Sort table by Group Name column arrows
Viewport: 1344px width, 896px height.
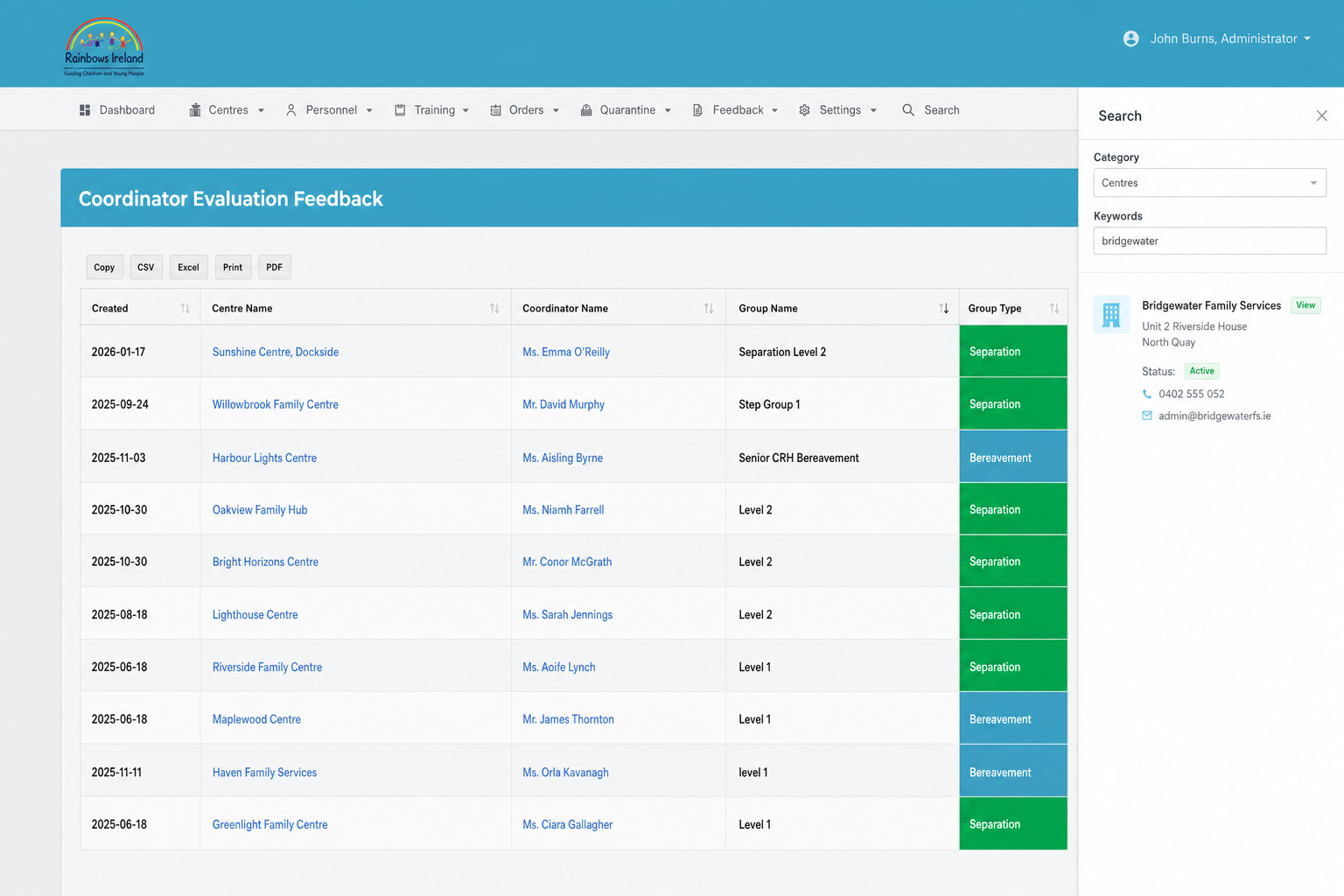point(943,308)
